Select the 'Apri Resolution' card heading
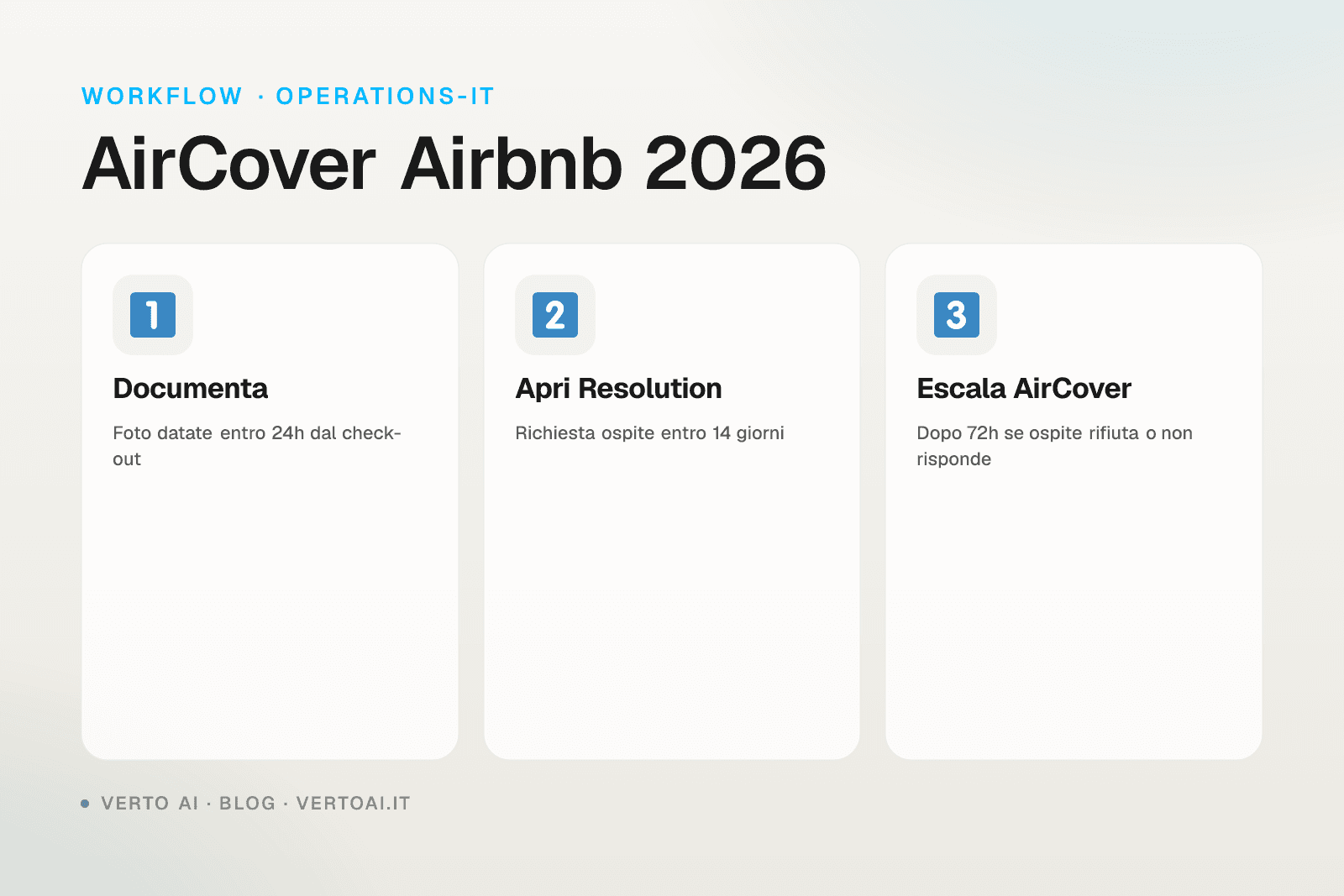 coord(618,389)
